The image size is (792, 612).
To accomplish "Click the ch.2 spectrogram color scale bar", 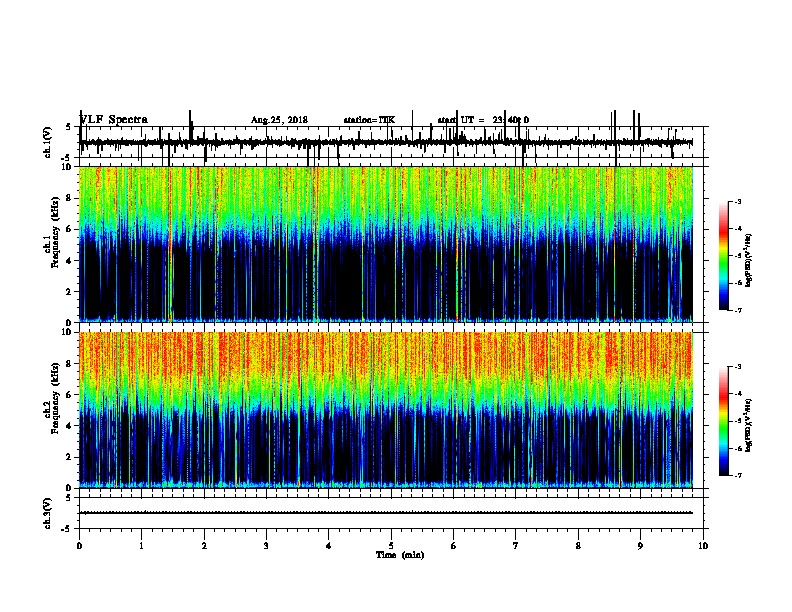I will 724,421.
